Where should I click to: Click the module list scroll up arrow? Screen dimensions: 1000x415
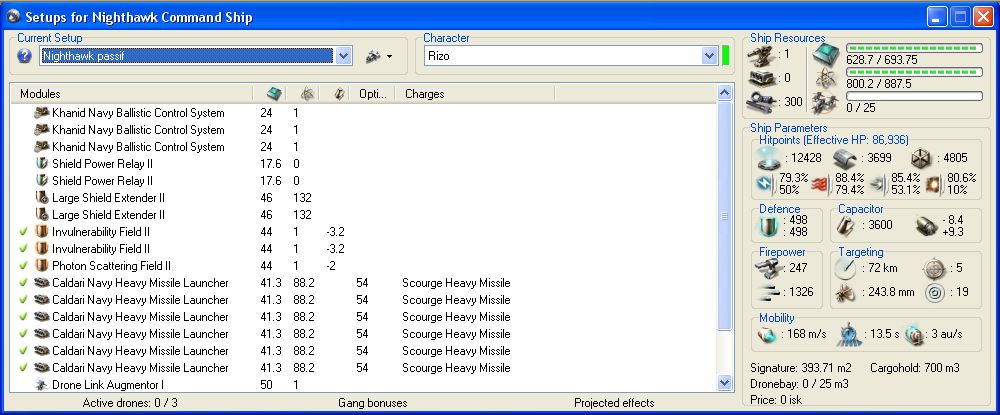click(x=724, y=93)
